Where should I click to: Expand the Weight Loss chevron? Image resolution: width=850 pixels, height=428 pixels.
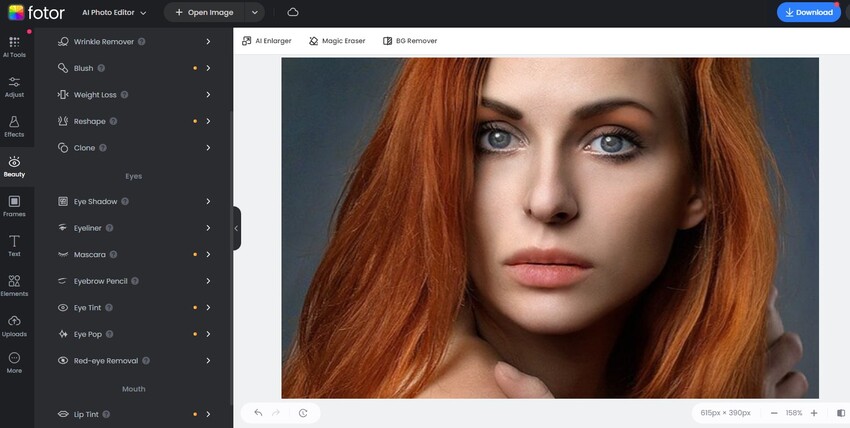208,95
